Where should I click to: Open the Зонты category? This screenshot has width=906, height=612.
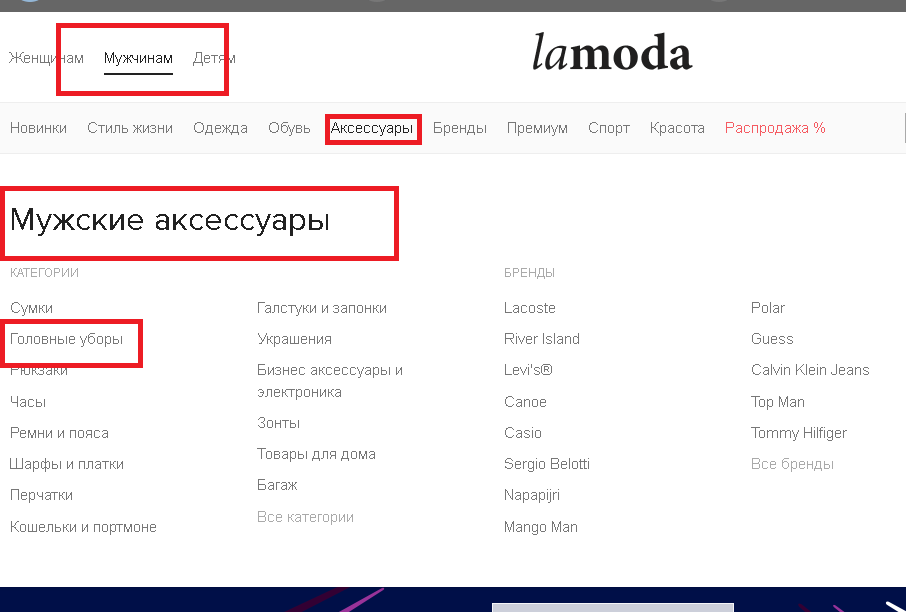coord(279,423)
